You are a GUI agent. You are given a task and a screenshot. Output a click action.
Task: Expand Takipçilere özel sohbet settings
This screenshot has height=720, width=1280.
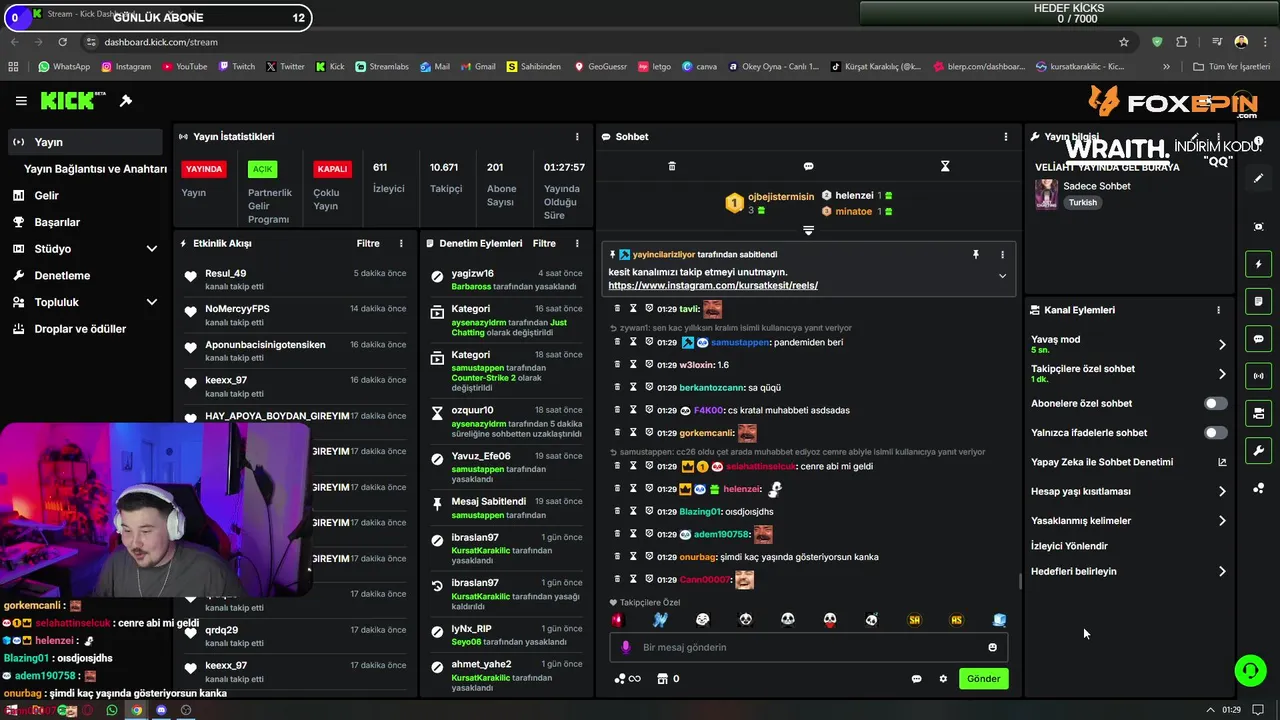coord(1221,374)
